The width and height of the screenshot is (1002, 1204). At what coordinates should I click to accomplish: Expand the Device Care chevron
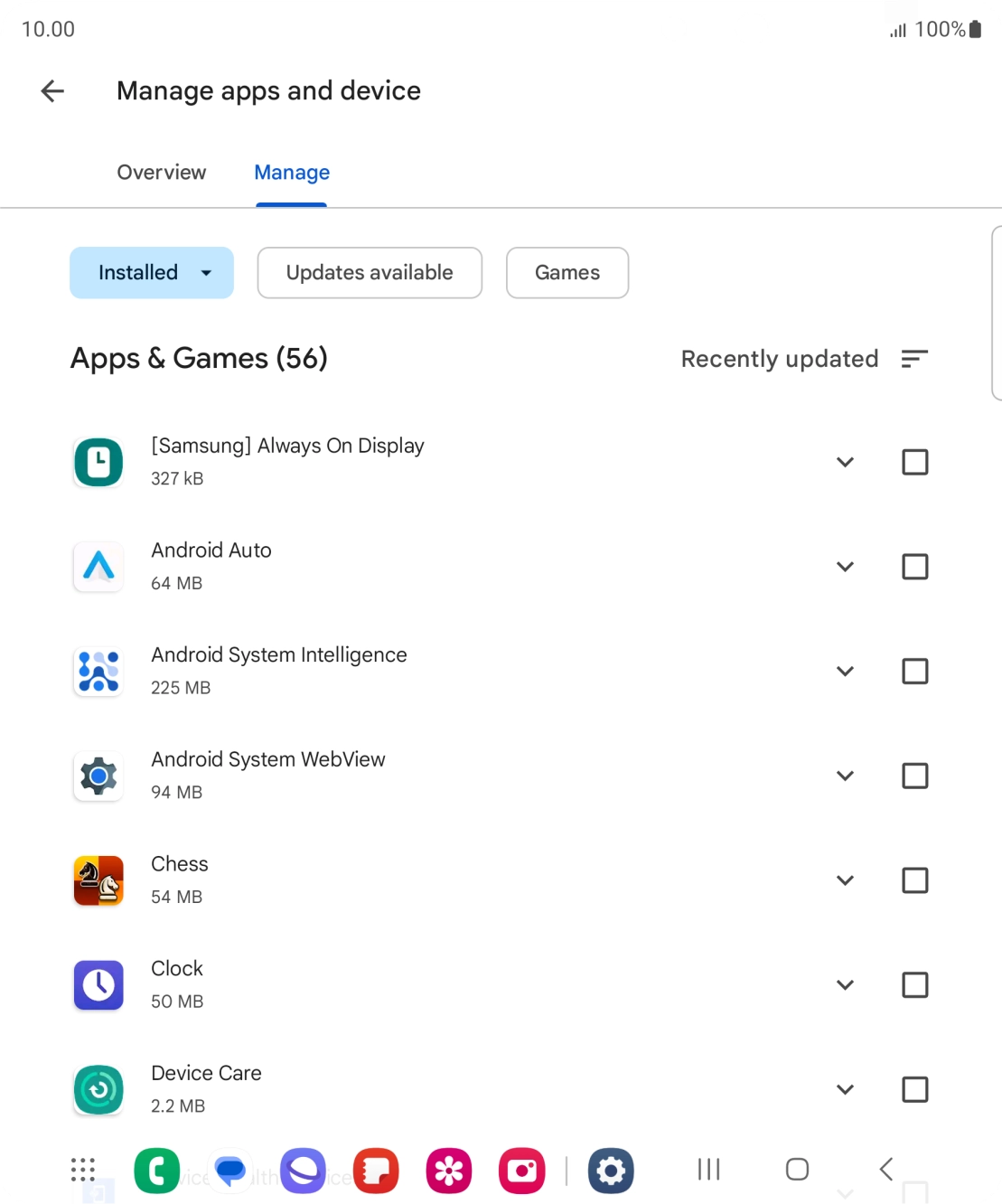[x=845, y=1089]
